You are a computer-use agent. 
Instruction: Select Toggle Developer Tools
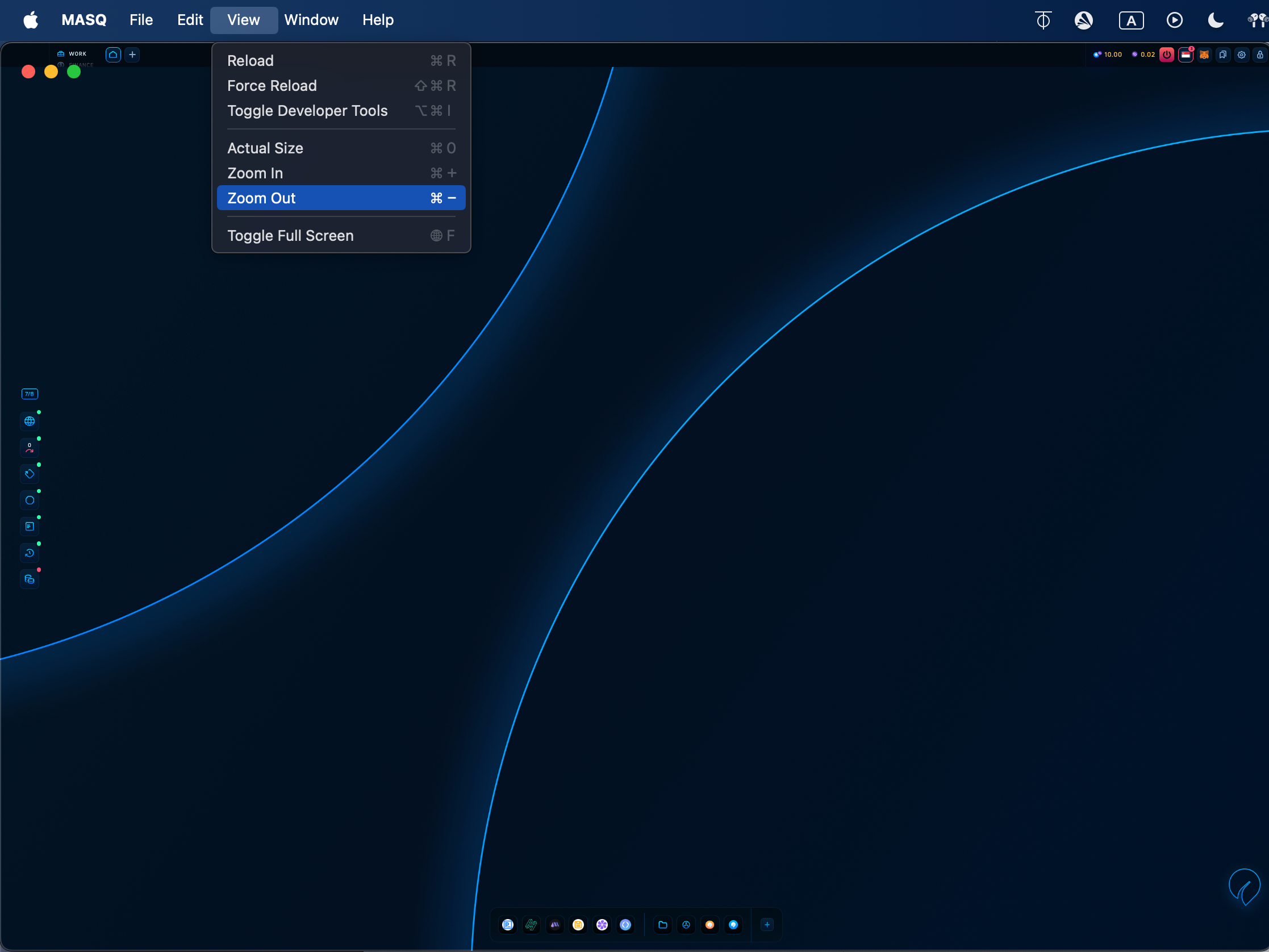click(341, 110)
